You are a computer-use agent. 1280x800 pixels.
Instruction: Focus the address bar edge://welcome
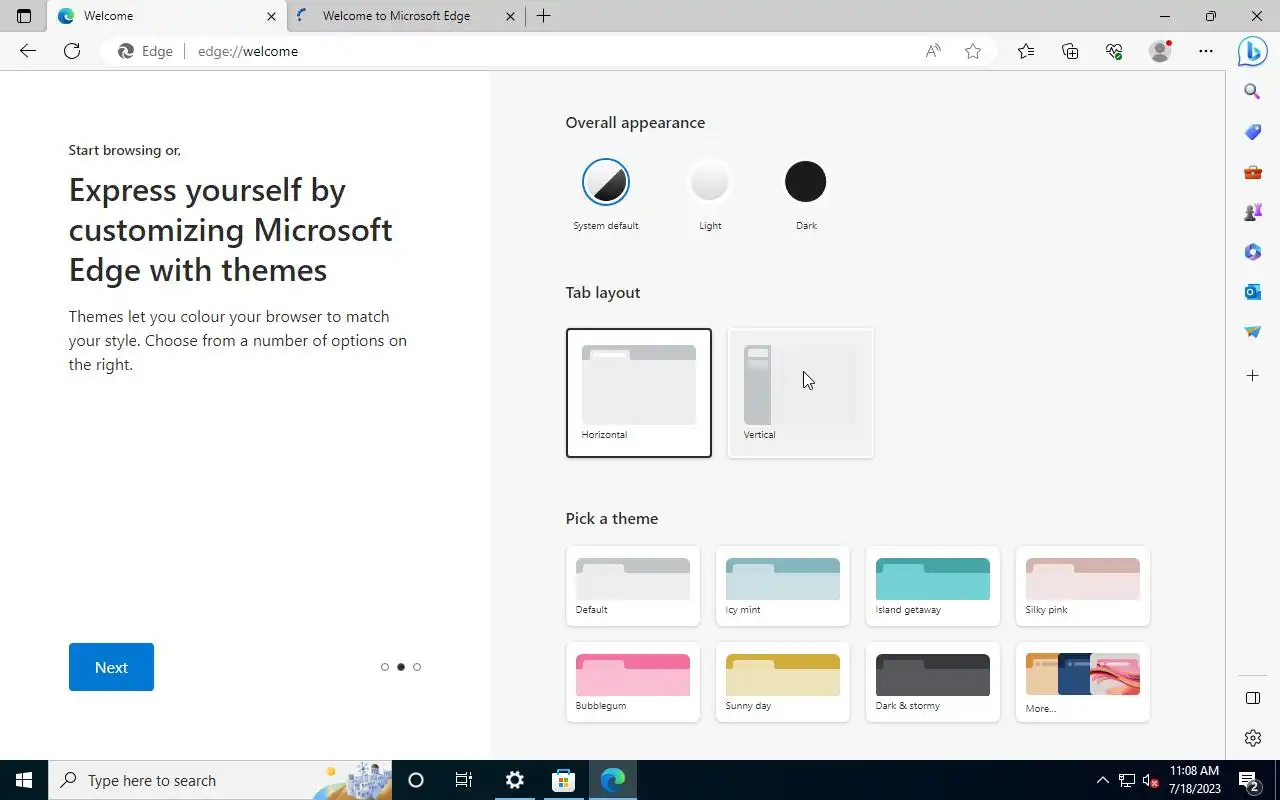[550, 51]
